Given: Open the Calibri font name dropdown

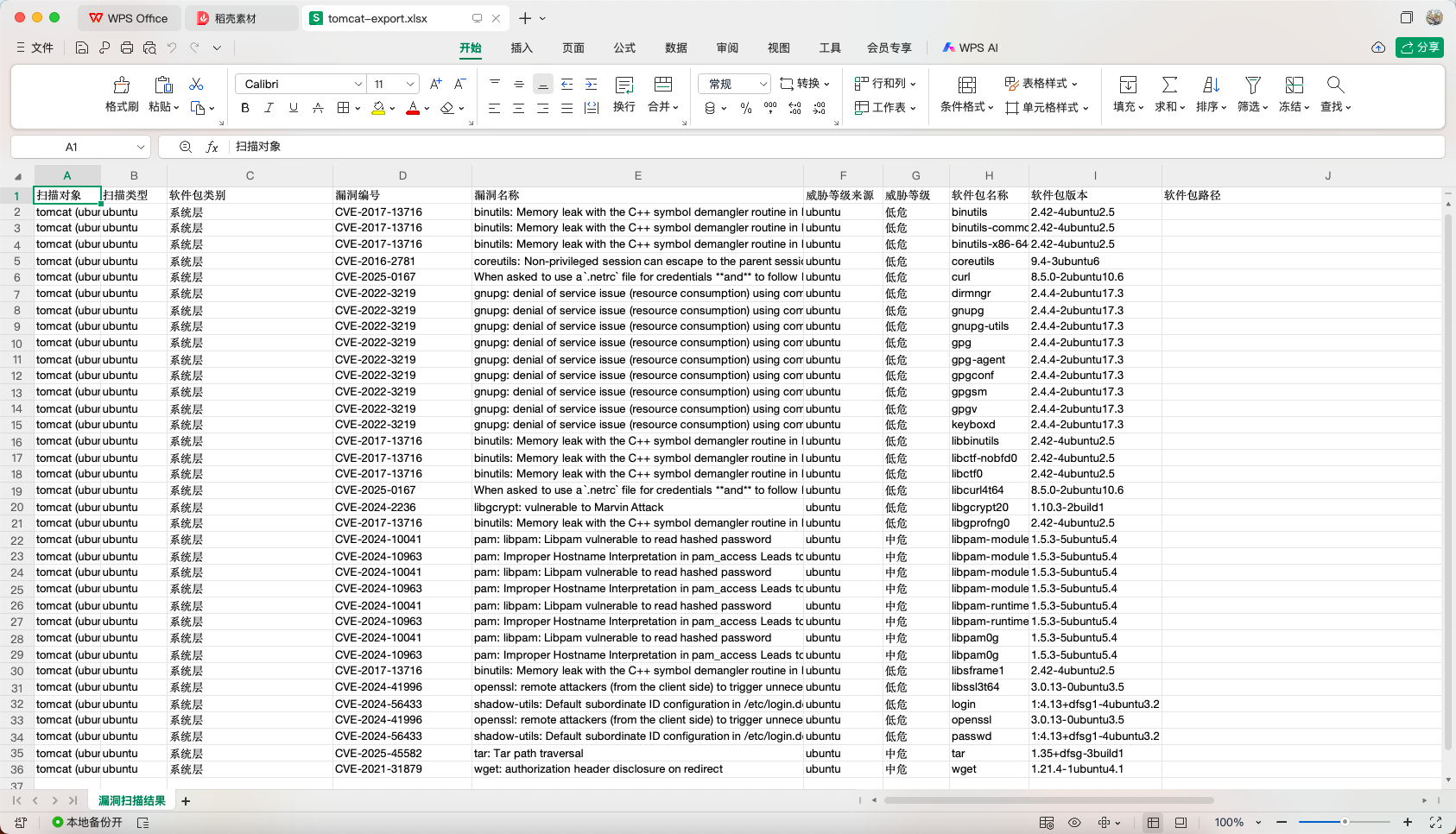Looking at the screenshot, I should point(358,84).
